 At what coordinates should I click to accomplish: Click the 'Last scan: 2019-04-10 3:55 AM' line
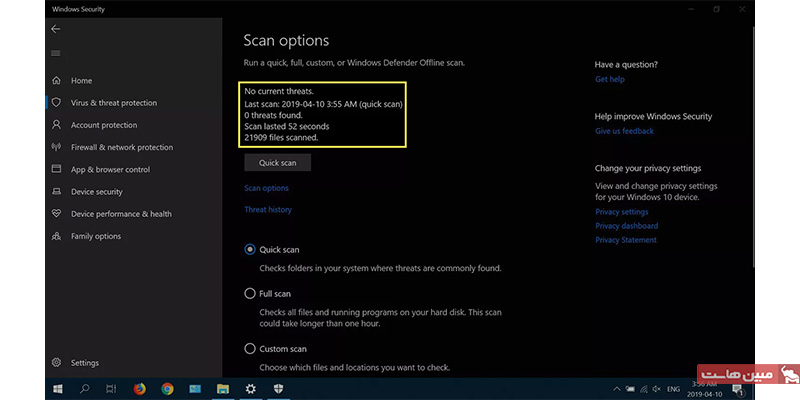pos(323,104)
